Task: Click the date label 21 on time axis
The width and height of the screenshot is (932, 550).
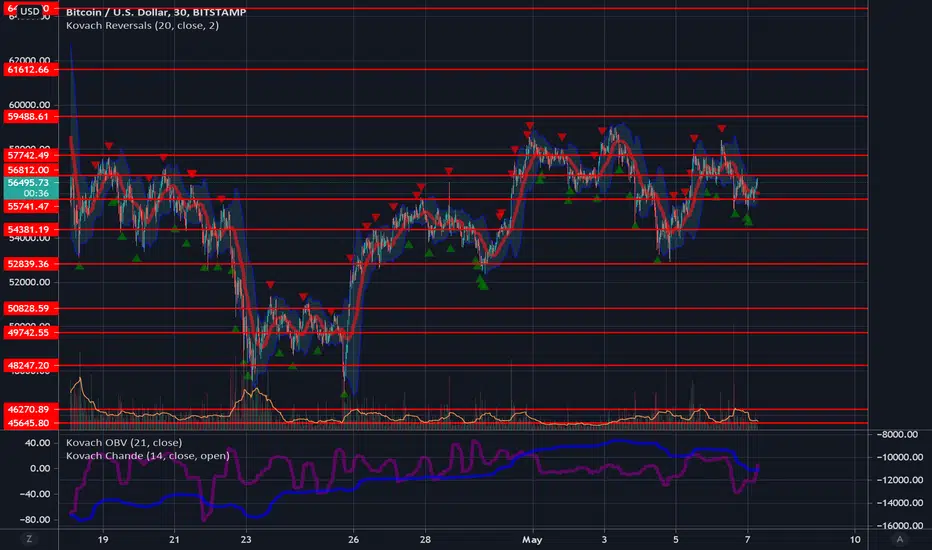Action: point(174,540)
